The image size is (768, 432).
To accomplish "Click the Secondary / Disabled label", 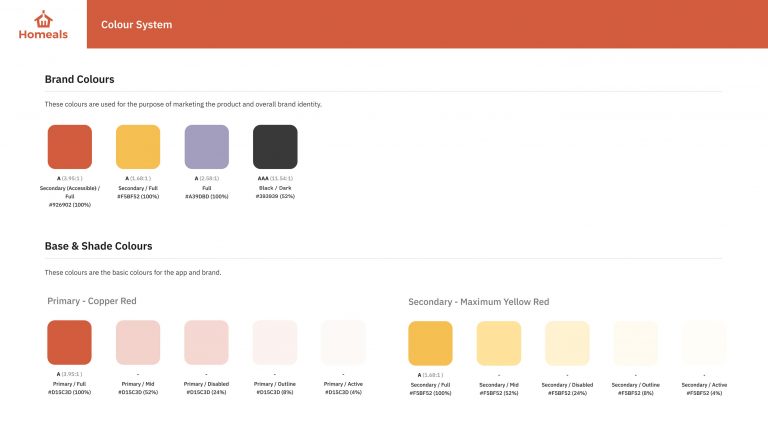I will click(x=567, y=385).
